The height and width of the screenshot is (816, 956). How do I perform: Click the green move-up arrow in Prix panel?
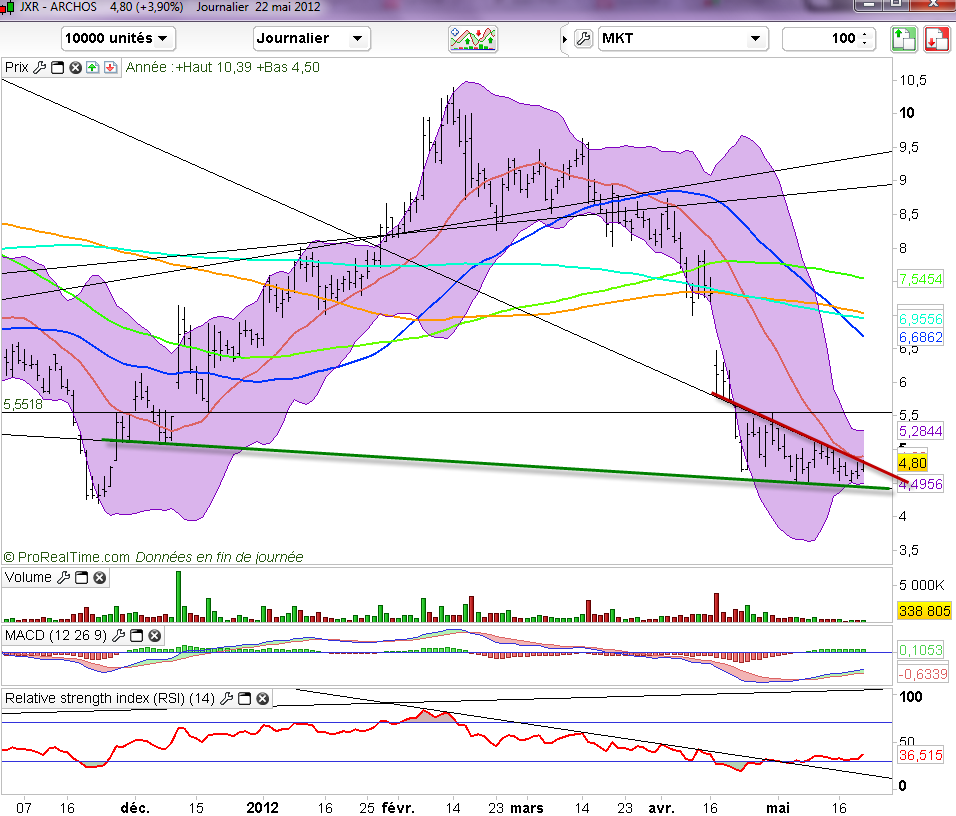tap(92, 68)
